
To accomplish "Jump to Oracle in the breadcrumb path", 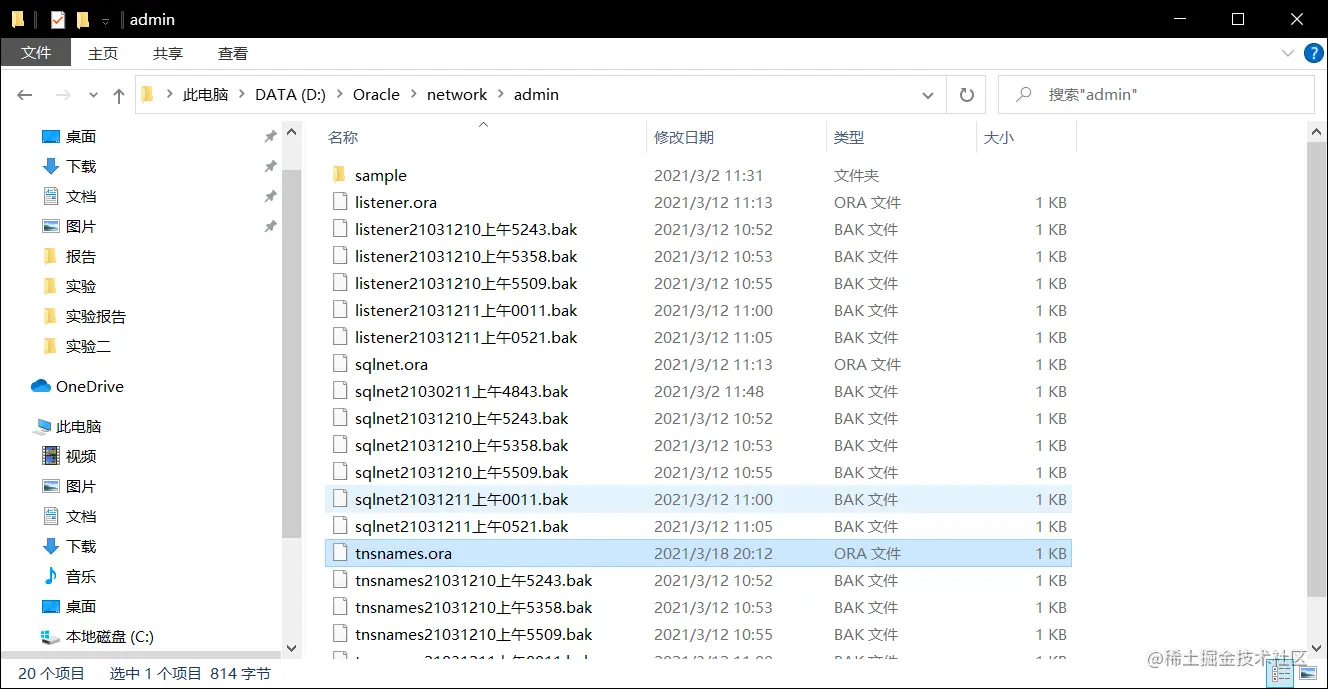I will [x=376, y=94].
